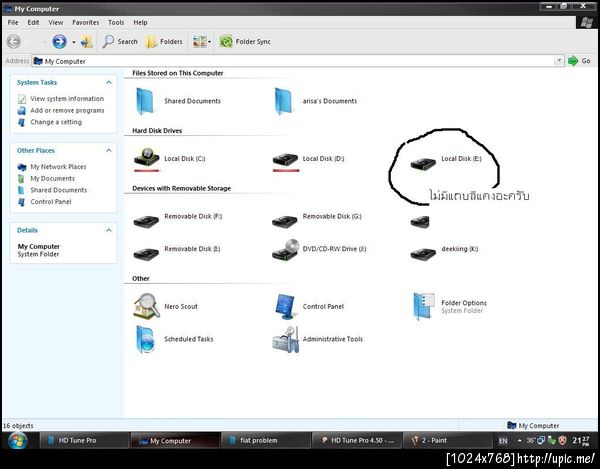Click the My Computer taskbar button

(x=175, y=440)
